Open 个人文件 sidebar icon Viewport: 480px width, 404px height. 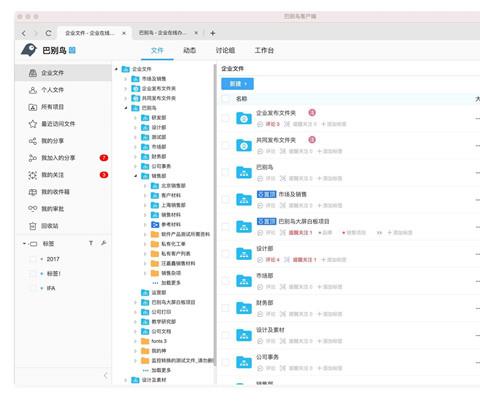tap(33, 90)
